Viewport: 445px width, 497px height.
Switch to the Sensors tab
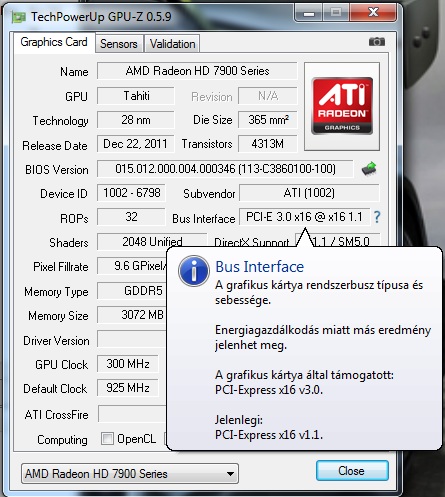(x=119, y=44)
